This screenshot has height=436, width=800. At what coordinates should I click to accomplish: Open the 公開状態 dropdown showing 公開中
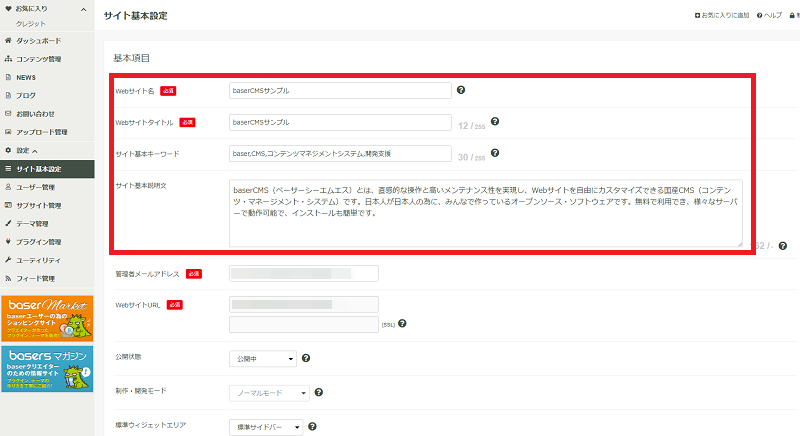[x=263, y=358]
